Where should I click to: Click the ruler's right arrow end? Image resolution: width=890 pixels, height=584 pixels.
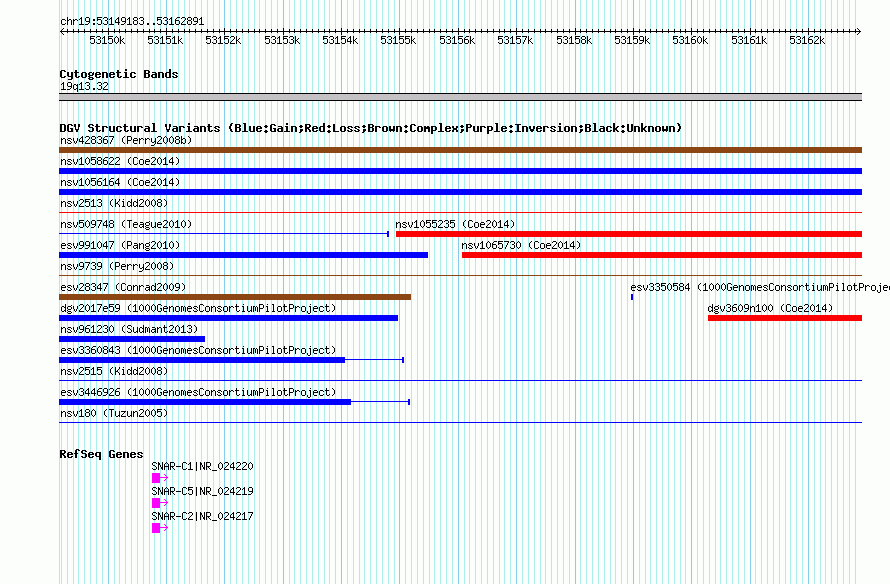click(859, 31)
